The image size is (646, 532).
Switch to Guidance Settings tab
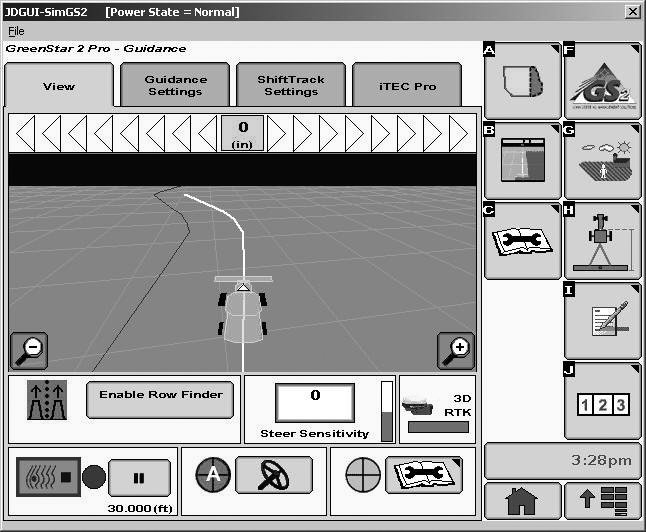coord(175,86)
